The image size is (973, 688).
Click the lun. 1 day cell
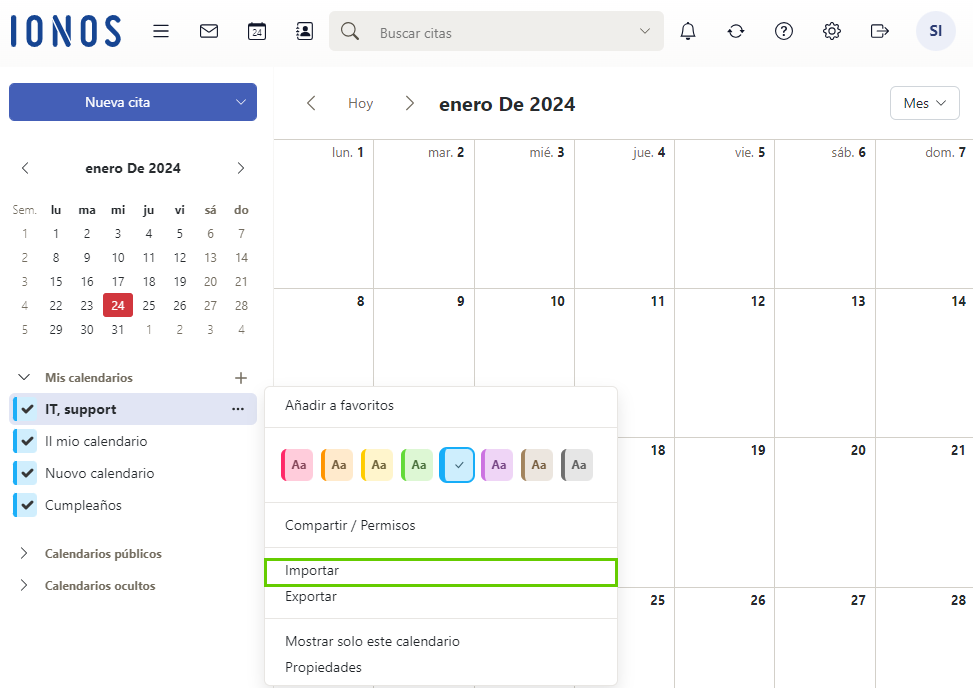click(x=323, y=214)
